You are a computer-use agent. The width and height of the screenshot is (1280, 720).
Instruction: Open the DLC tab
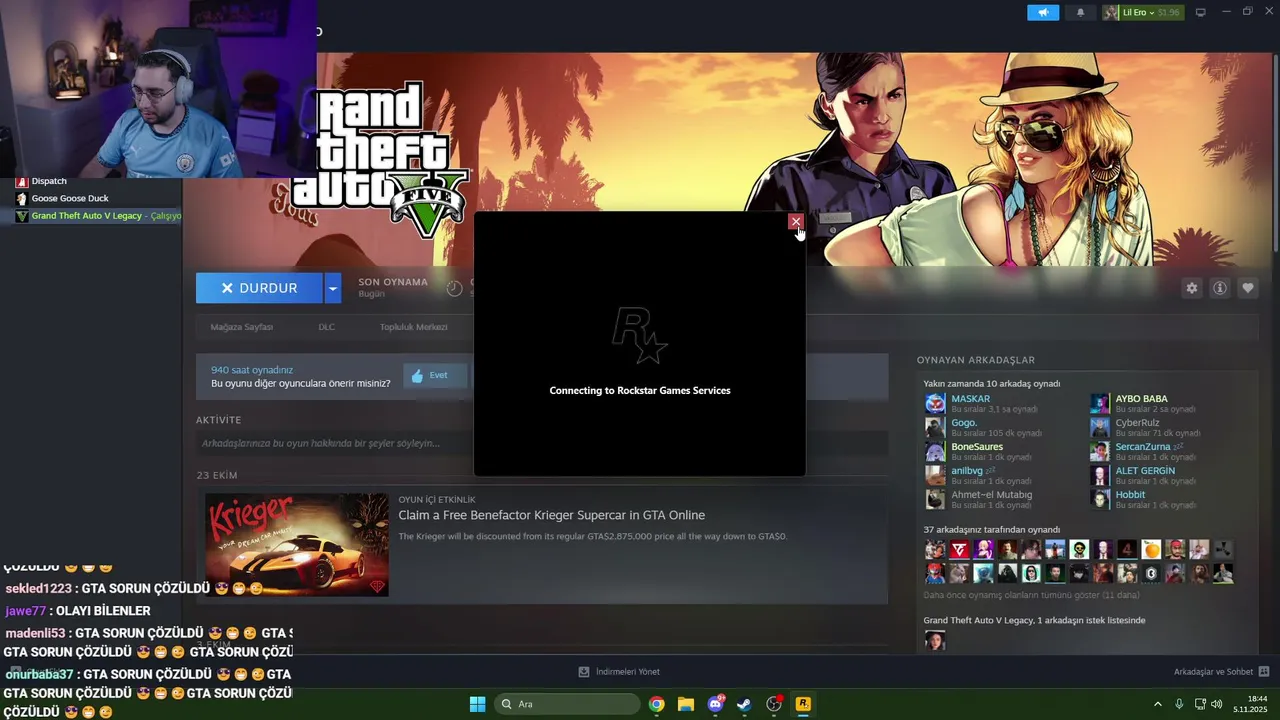coord(326,327)
